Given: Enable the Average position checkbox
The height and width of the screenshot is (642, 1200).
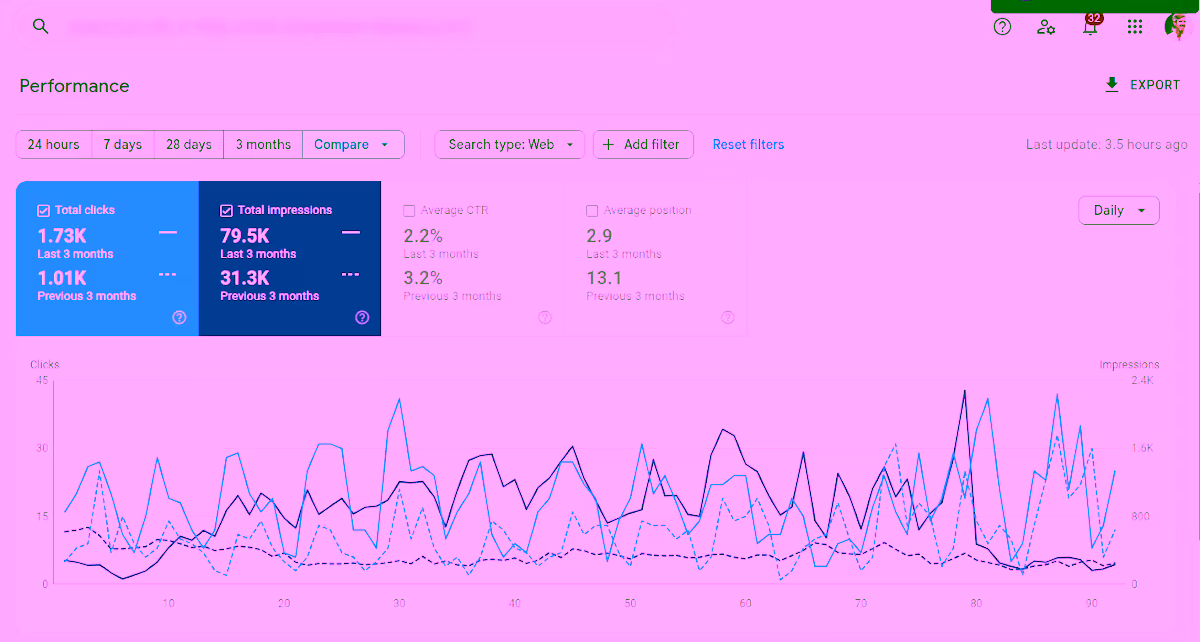Looking at the screenshot, I should click(x=592, y=210).
